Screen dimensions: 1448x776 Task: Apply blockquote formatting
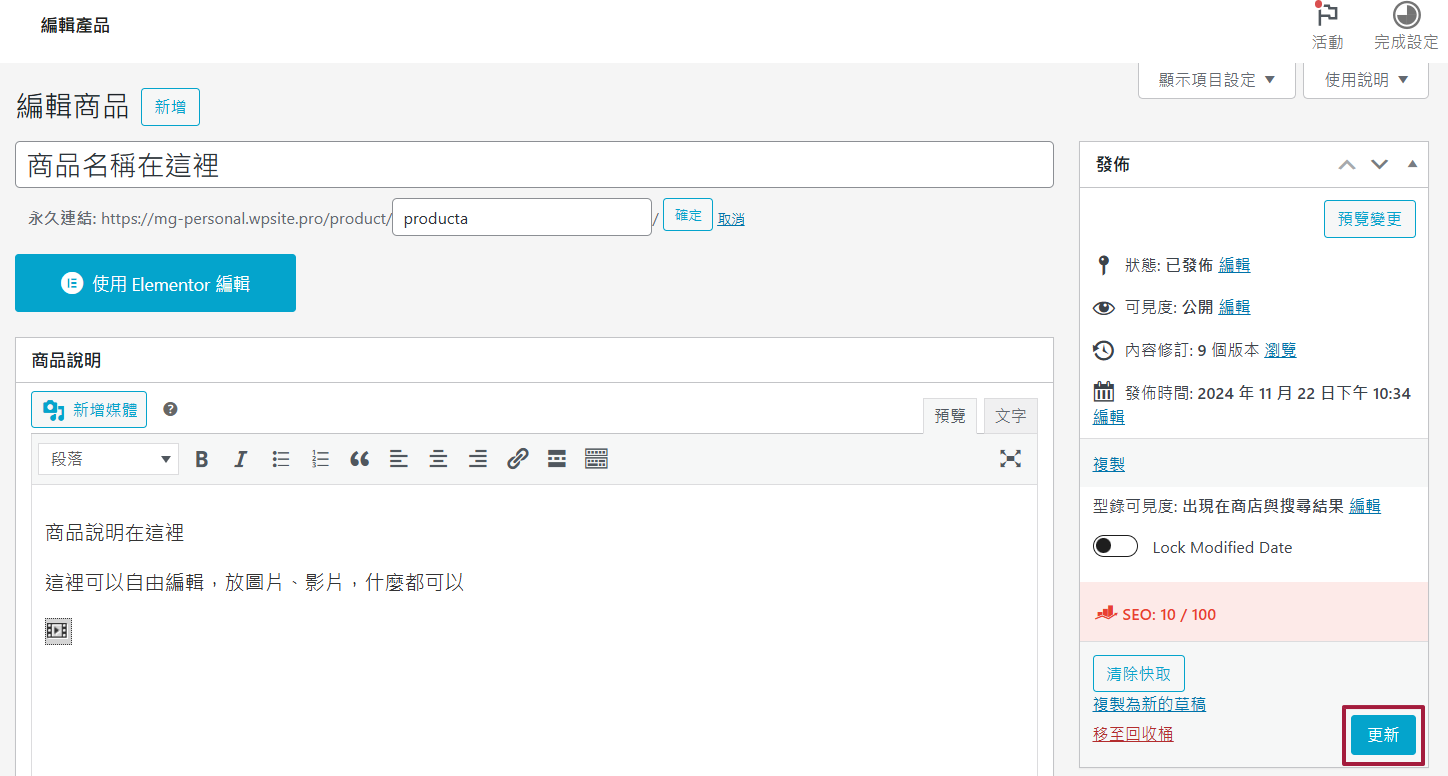(360, 459)
